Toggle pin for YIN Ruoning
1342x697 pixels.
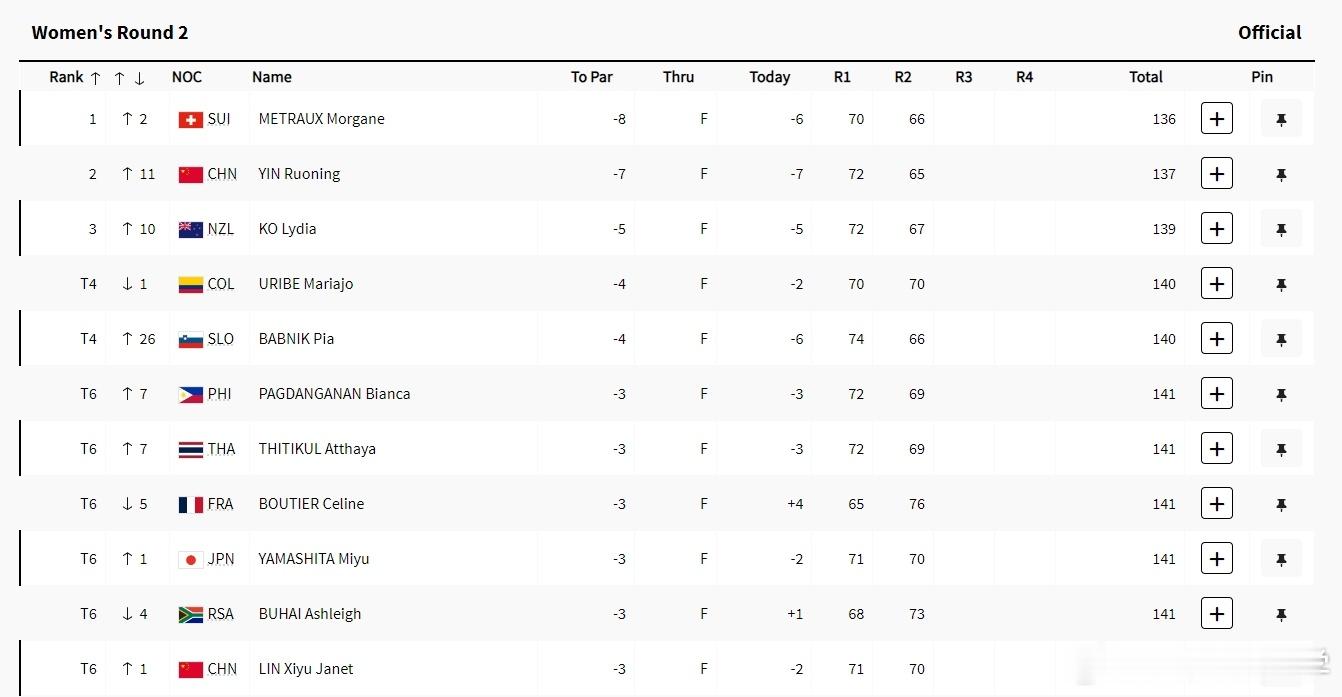[x=1281, y=174]
